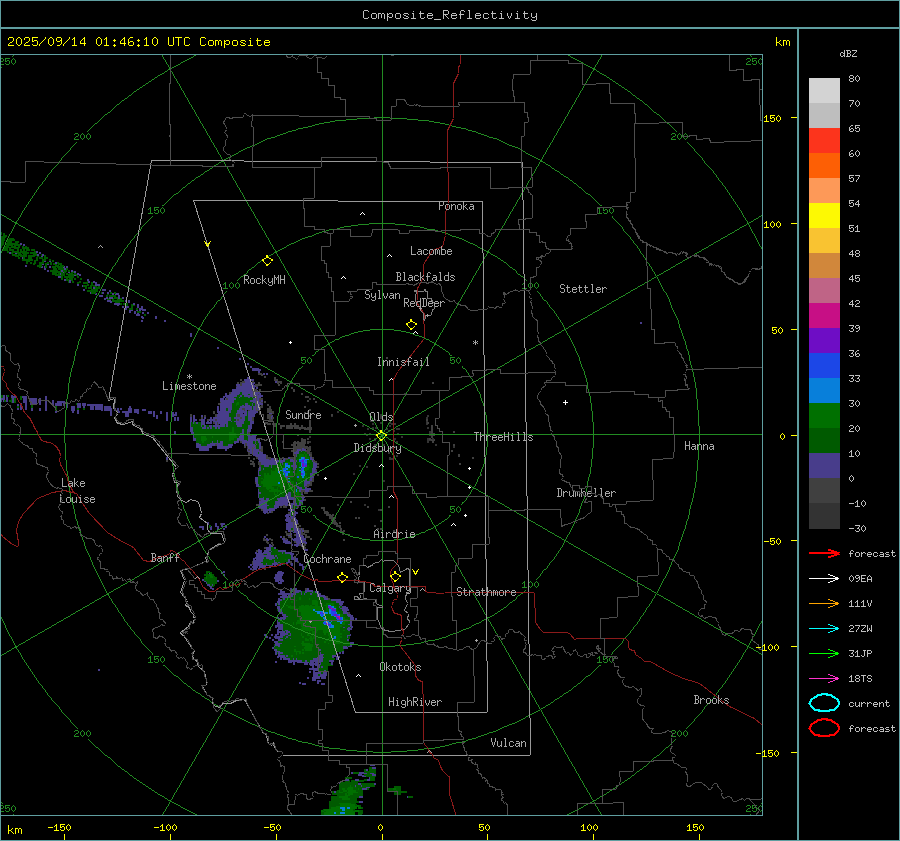Screen dimensions: 900x841
Task: Click the white plus marker west of Hanna
Action: [x=565, y=402]
